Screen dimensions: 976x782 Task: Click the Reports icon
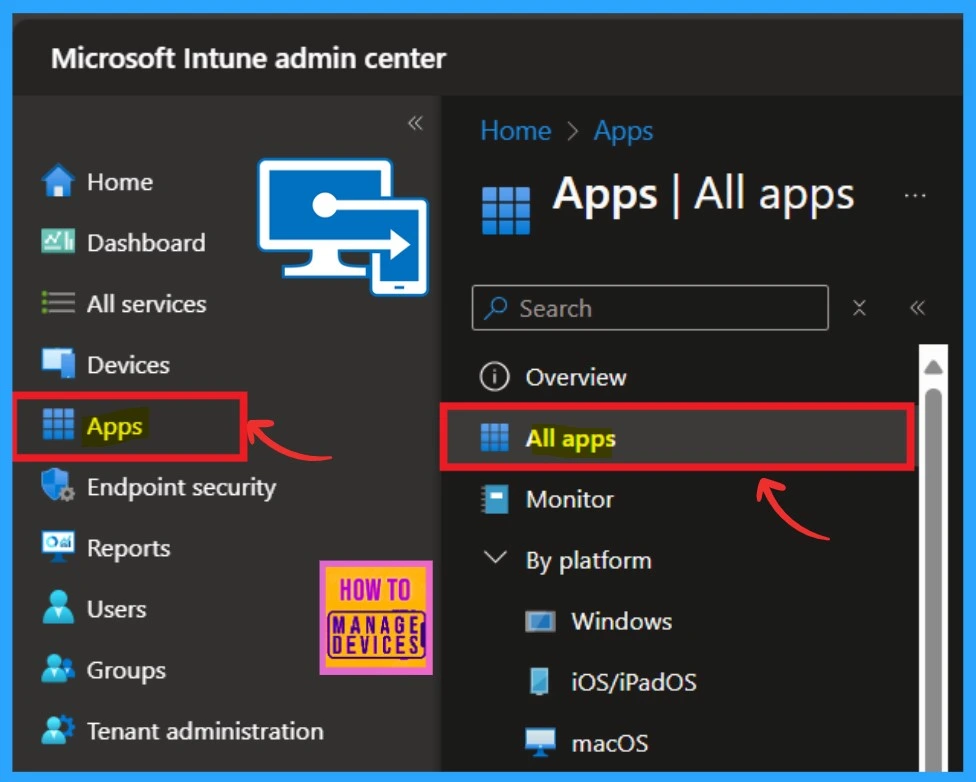point(58,546)
